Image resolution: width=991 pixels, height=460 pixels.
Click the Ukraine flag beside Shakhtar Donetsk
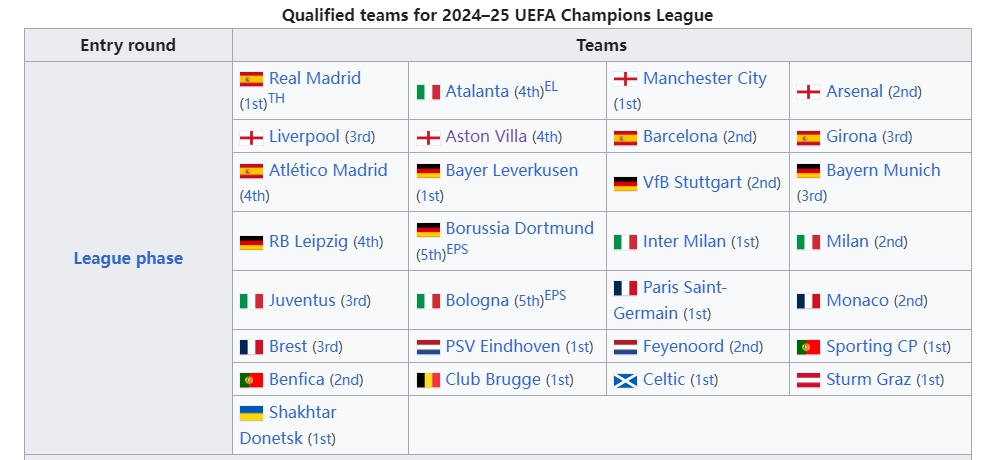[x=251, y=413]
